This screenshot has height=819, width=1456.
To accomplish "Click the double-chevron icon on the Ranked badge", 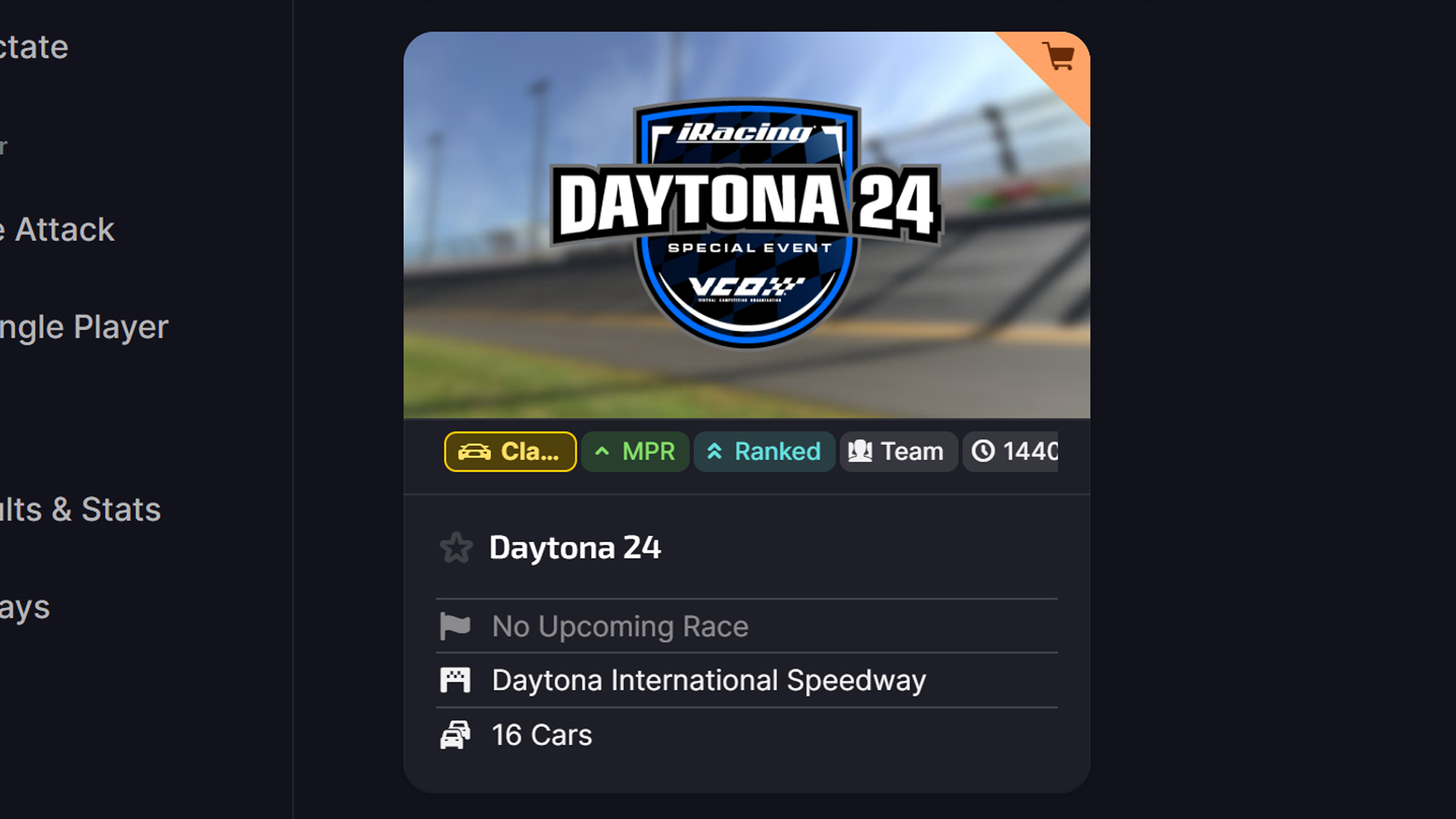I will [714, 451].
